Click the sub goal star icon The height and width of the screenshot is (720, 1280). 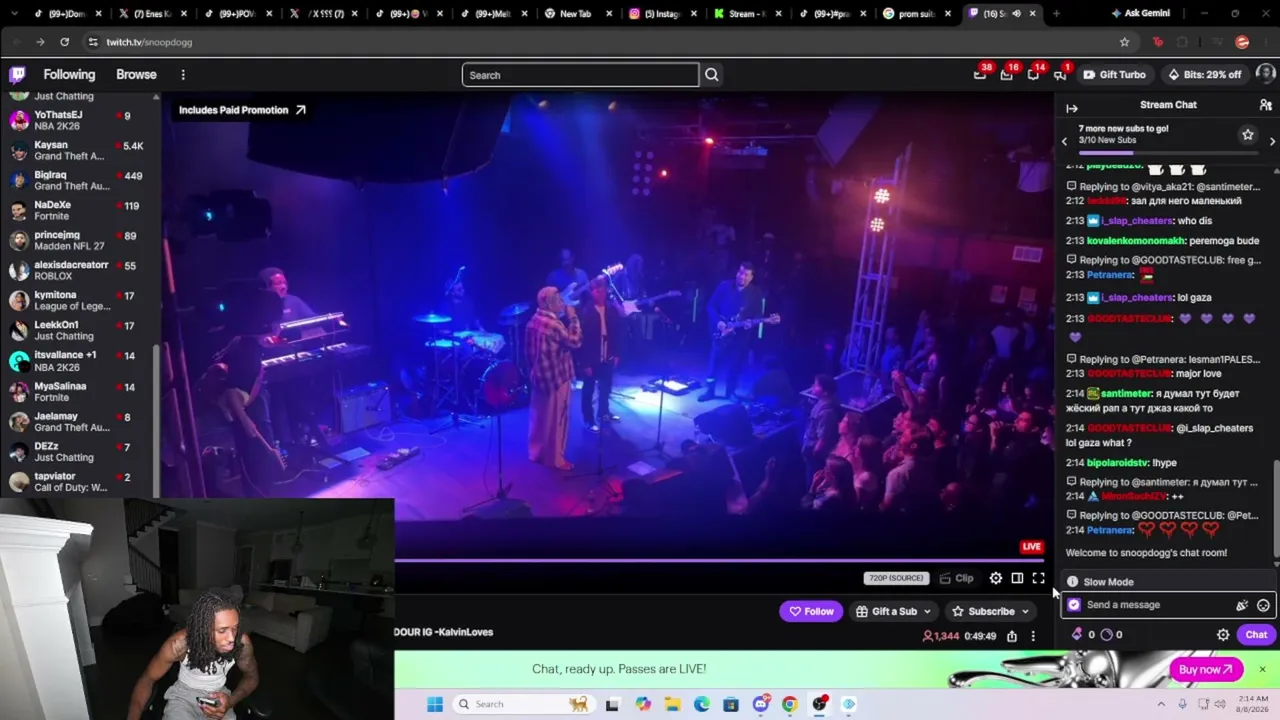[1247, 135]
